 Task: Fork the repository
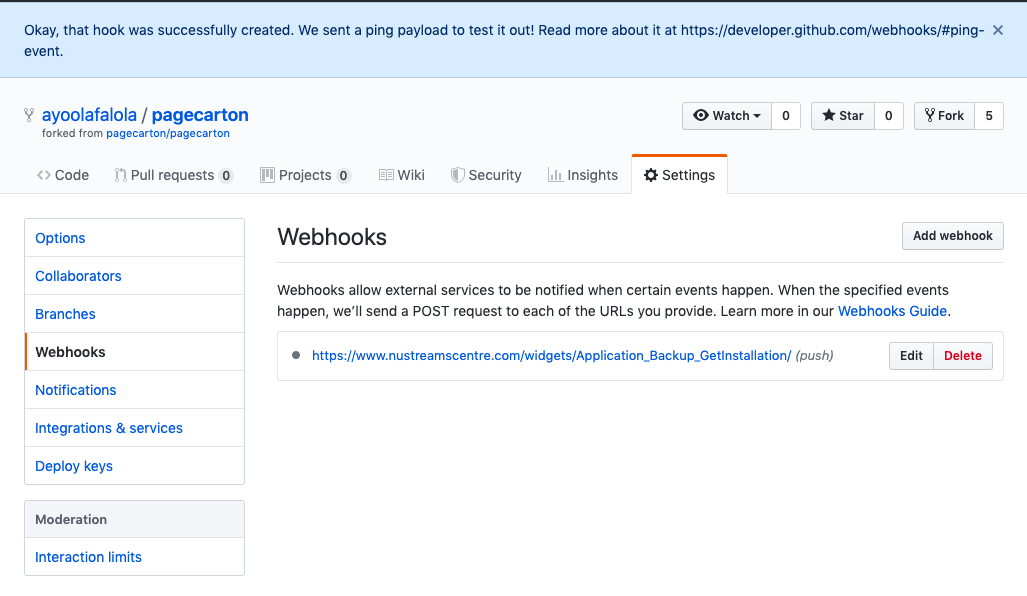[x=944, y=116]
